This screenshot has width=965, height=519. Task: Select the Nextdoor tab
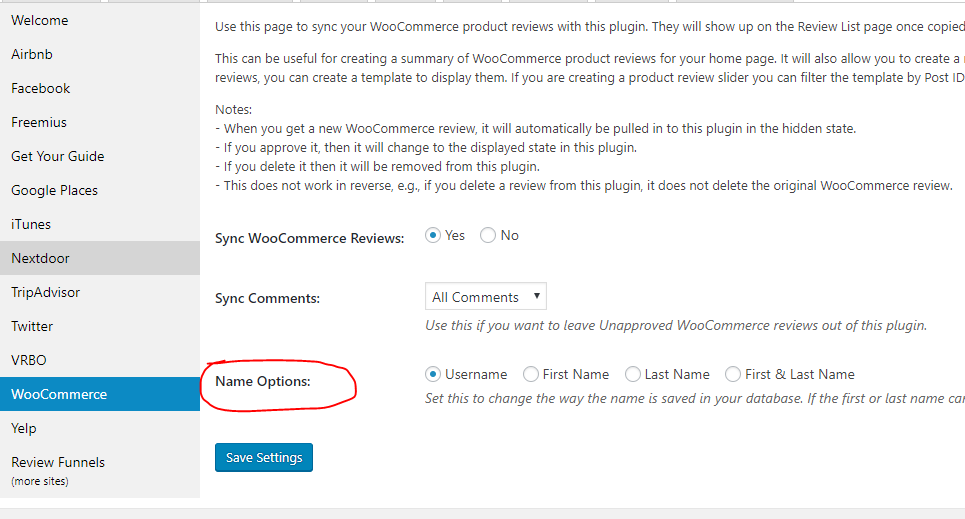click(x=100, y=258)
